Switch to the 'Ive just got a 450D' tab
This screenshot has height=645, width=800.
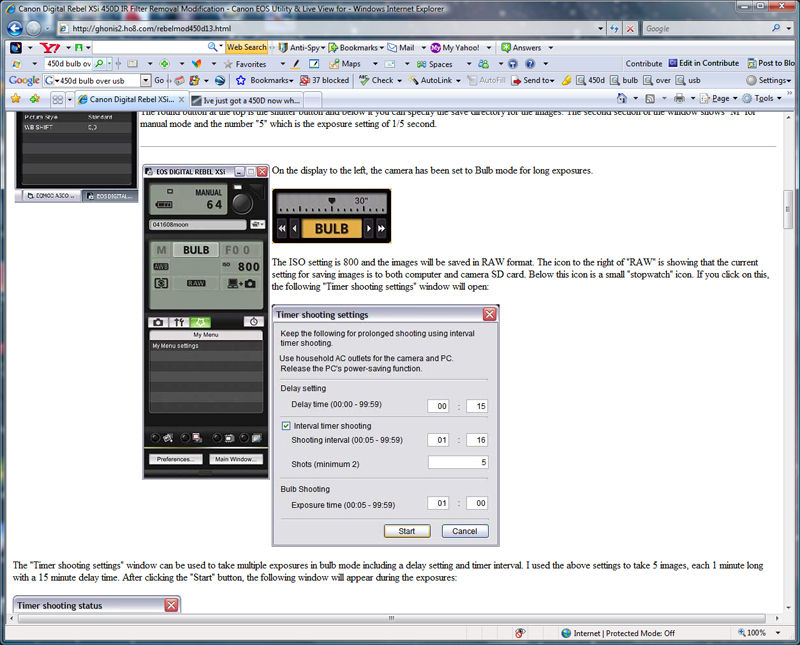(246, 101)
